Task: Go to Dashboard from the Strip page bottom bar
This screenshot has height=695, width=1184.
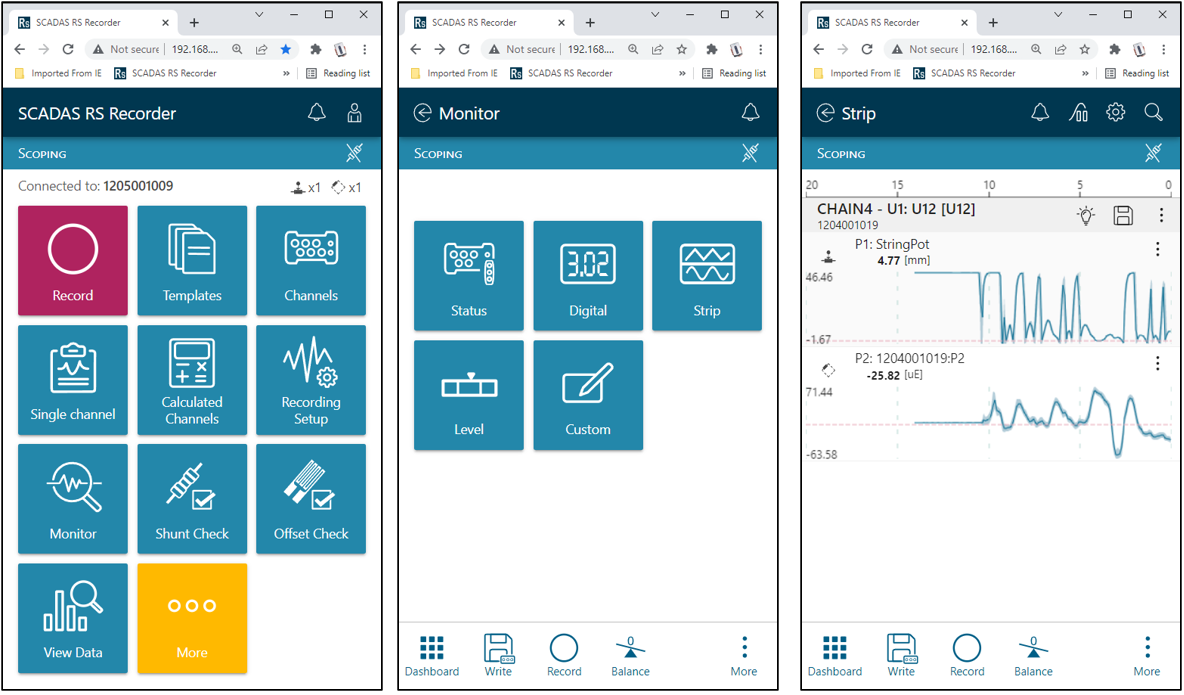Action: point(835,655)
